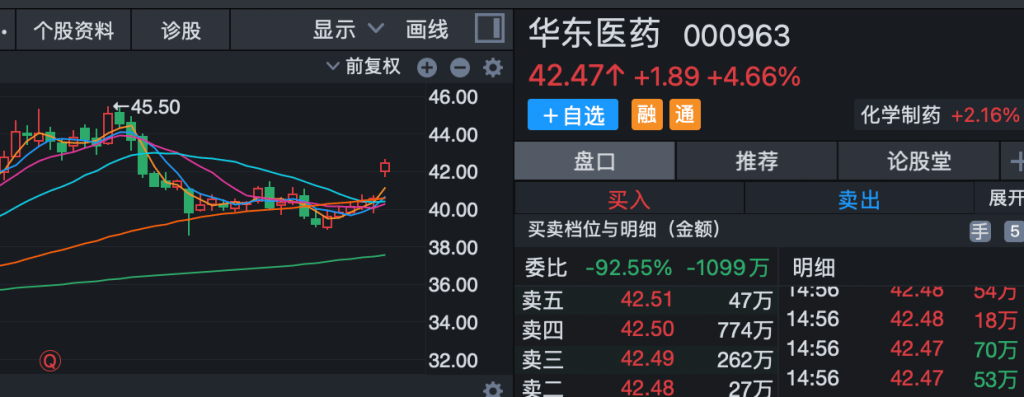Viewport: 1024px width, 397px height.
Task: Select the 卖四 42.50 price row
Action: tap(647, 330)
